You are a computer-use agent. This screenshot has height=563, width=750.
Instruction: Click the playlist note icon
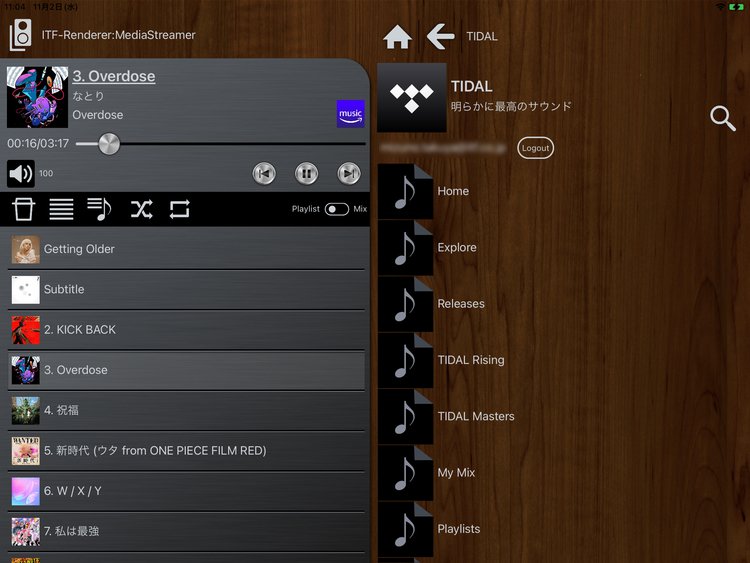click(99, 209)
